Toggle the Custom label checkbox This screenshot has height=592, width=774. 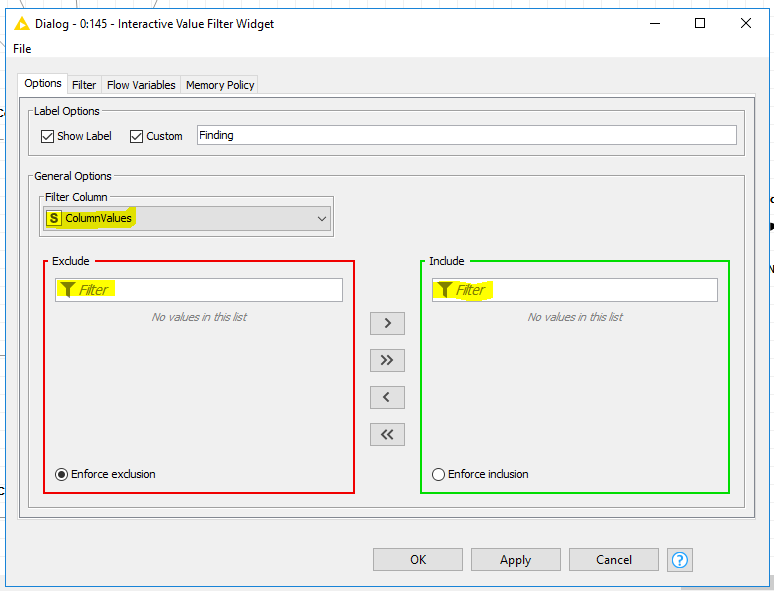pos(136,136)
